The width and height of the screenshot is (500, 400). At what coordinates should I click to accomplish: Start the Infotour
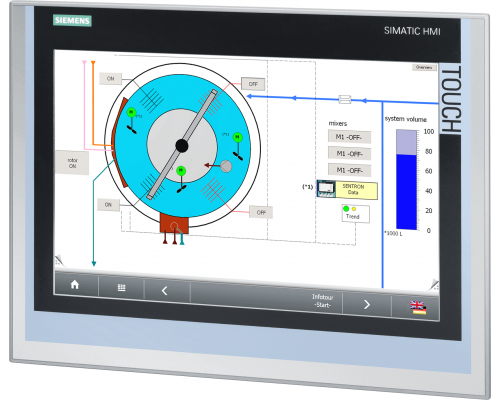pyautogui.click(x=322, y=301)
